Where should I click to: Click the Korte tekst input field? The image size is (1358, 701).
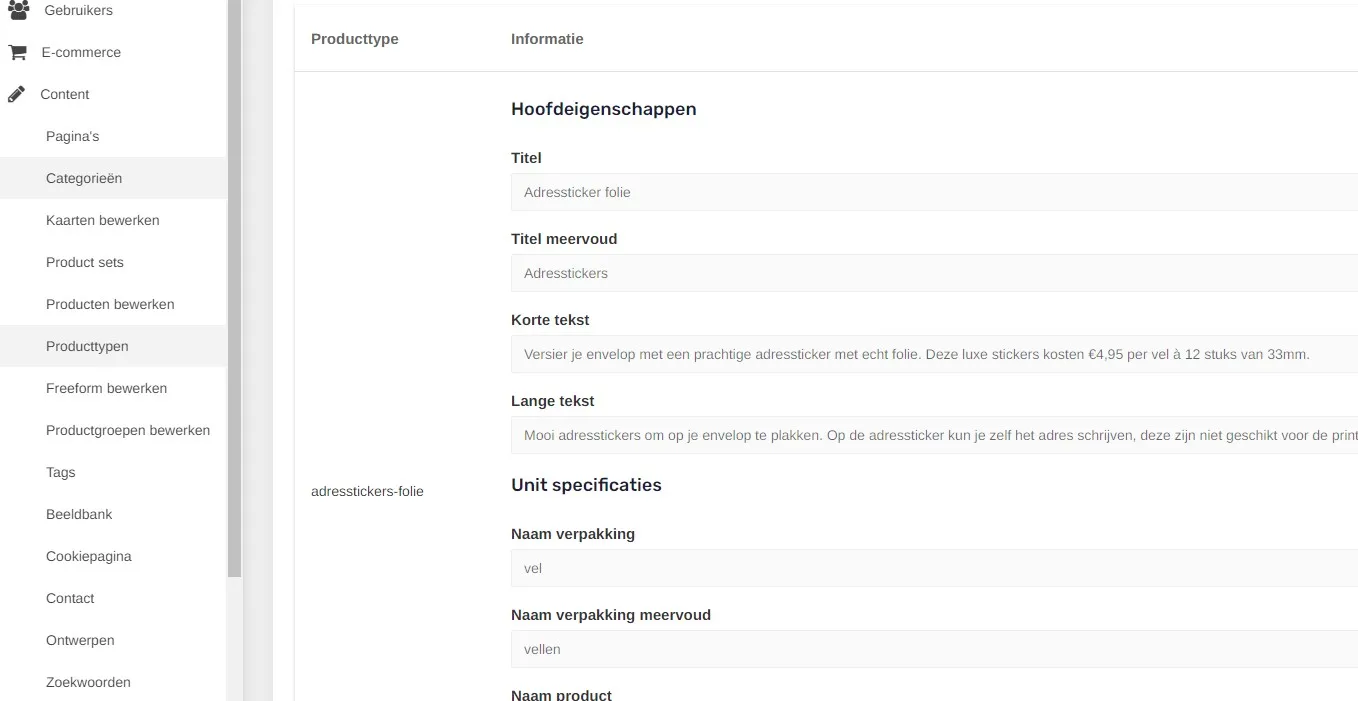point(934,354)
